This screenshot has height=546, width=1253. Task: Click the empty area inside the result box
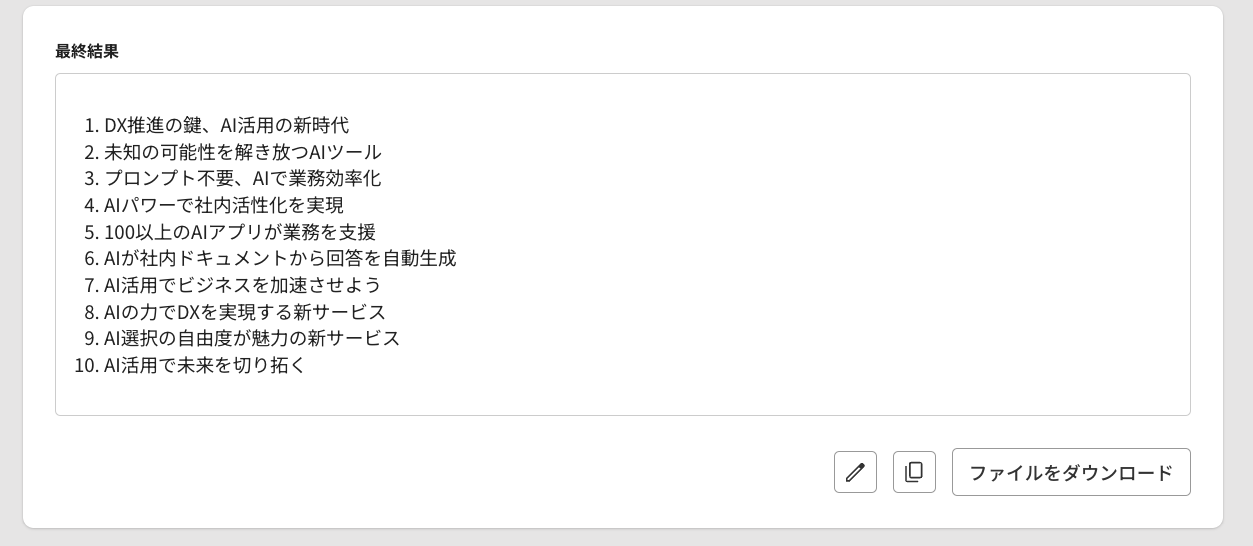(800, 250)
